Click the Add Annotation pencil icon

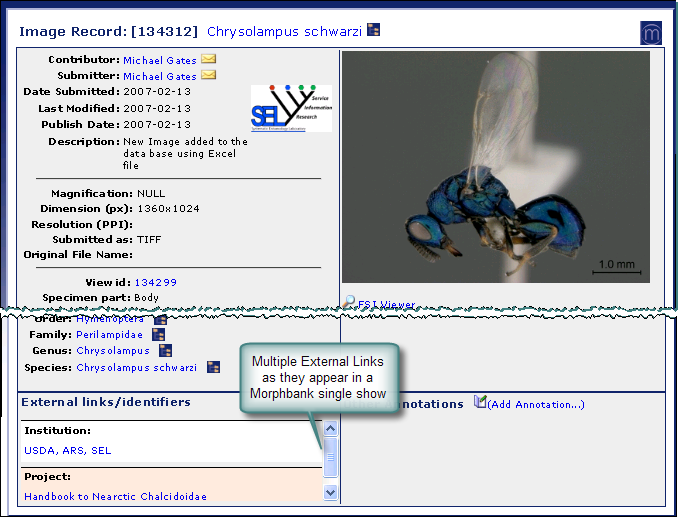(480, 402)
